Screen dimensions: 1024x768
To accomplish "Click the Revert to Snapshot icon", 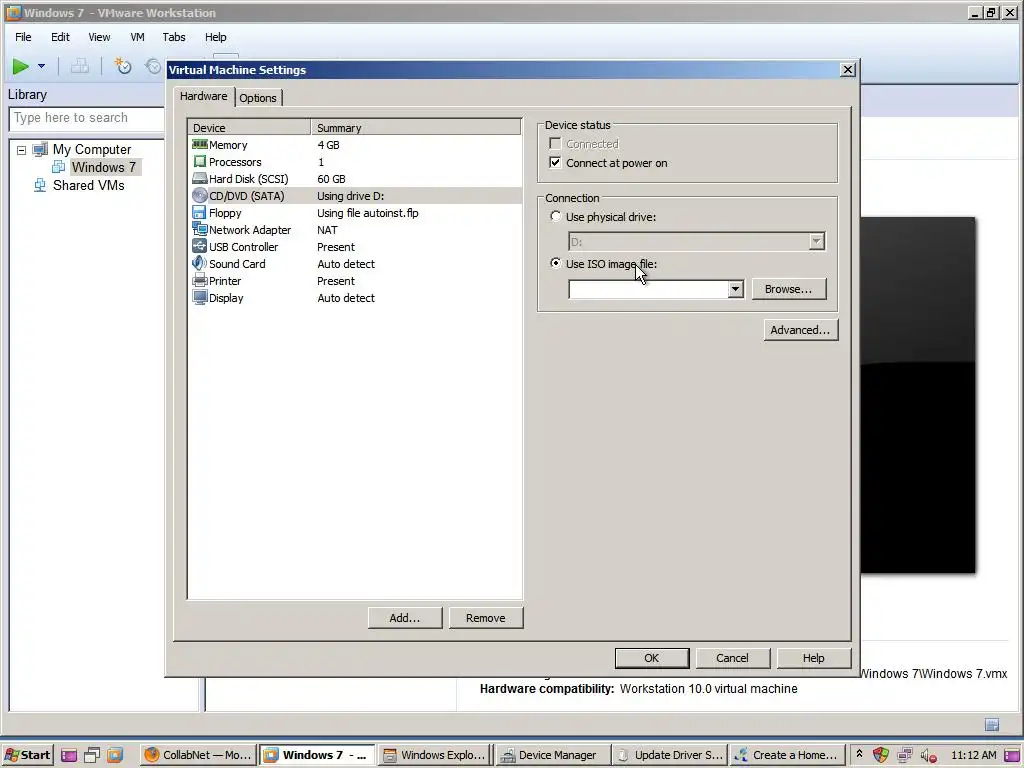I will [x=153, y=66].
